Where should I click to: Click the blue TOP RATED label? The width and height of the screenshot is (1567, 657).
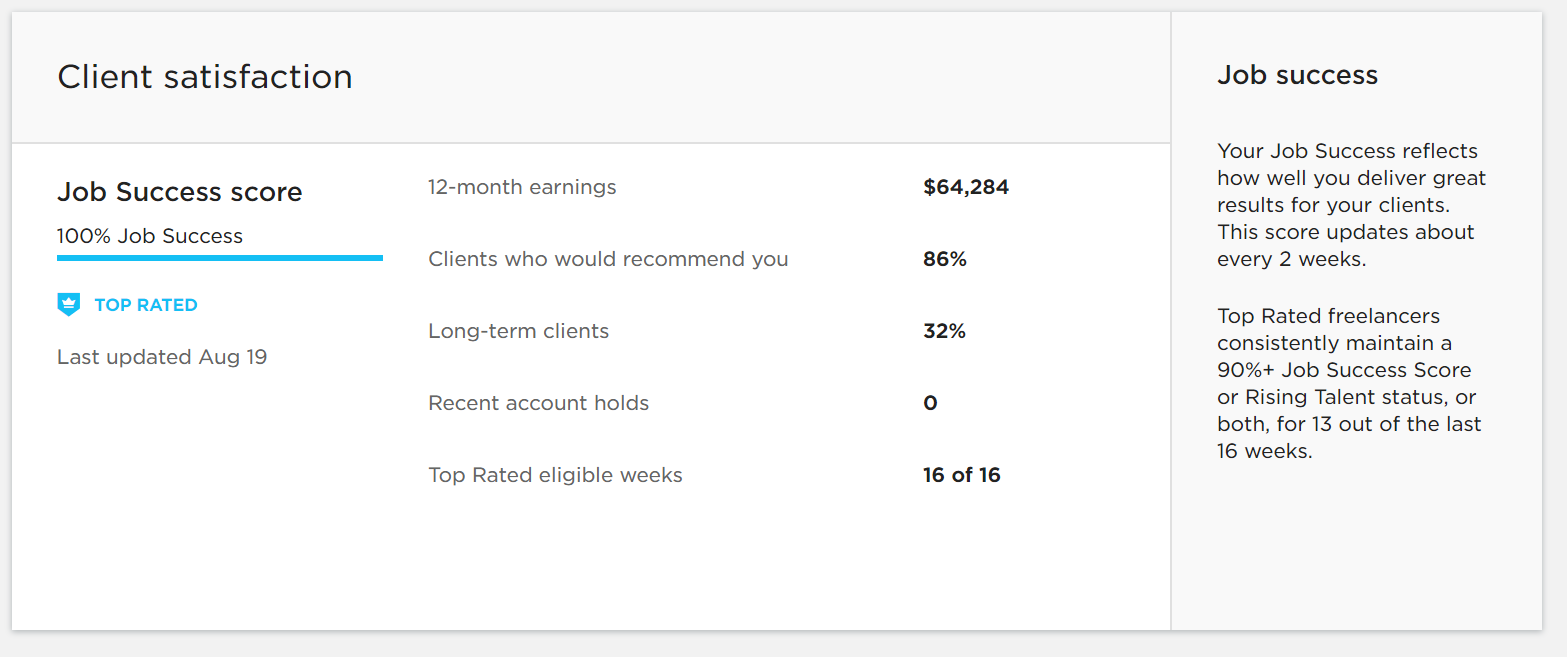click(x=146, y=305)
